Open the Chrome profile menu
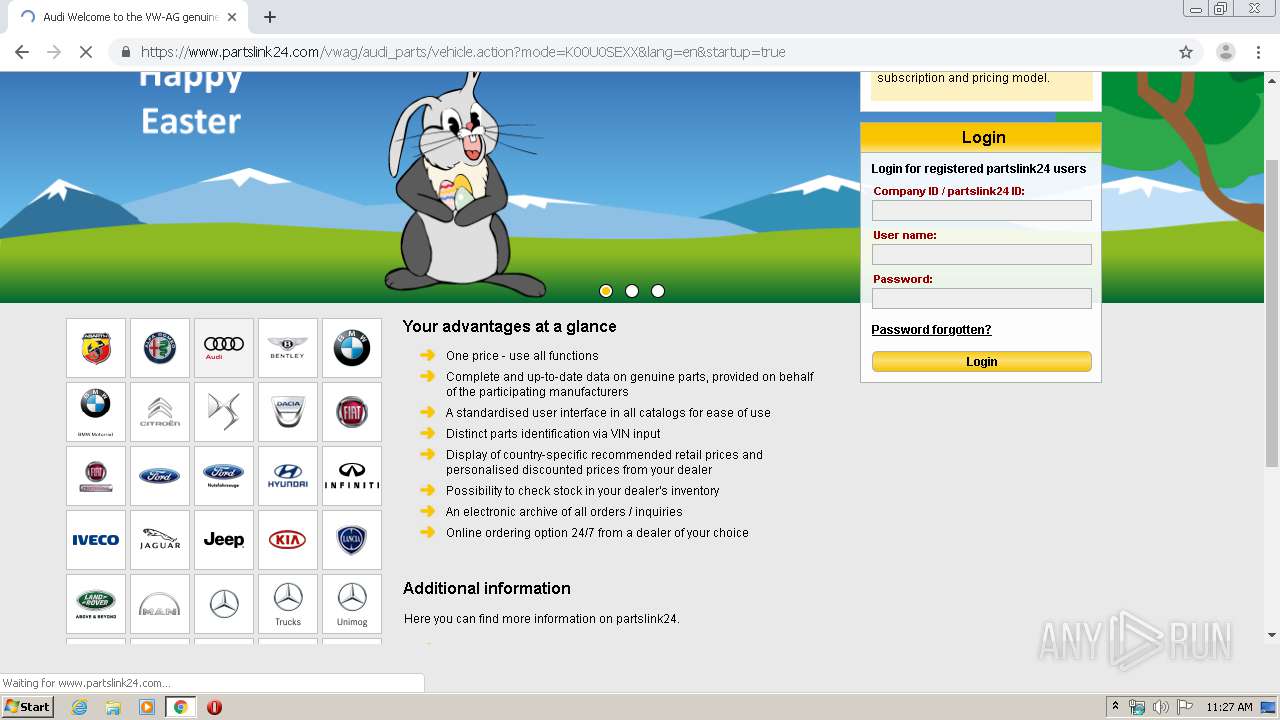Viewport: 1280px width, 720px height. (1225, 52)
